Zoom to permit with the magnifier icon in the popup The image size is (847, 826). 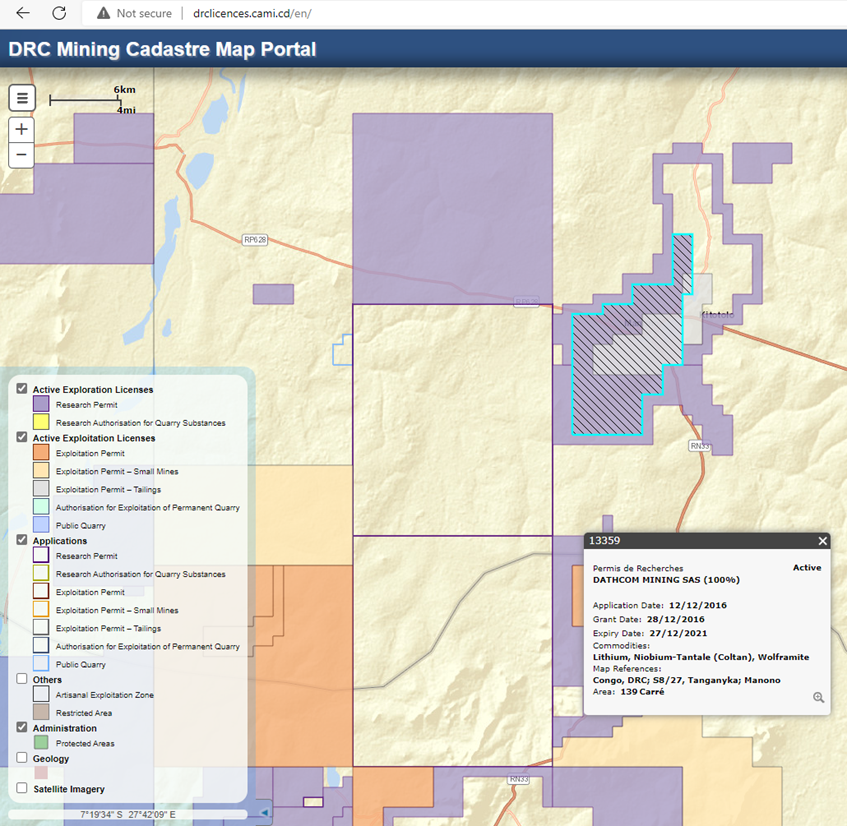(x=818, y=697)
